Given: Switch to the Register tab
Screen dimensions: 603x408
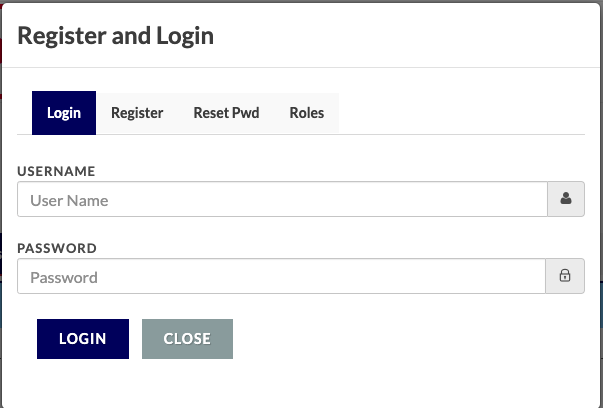Looking at the screenshot, I should click(x=137, y=113).
